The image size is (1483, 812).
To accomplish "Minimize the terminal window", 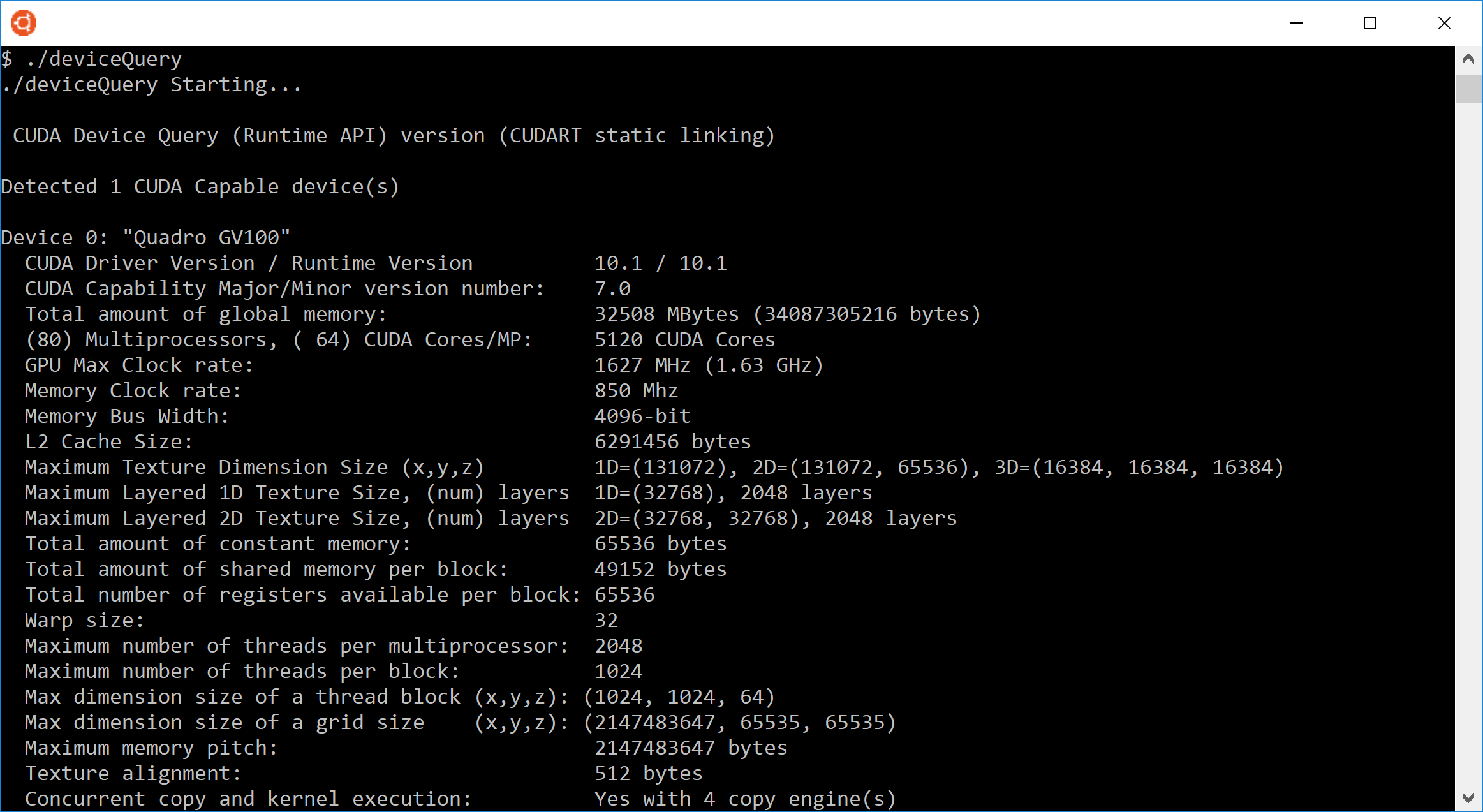I will coord(1297,23).
